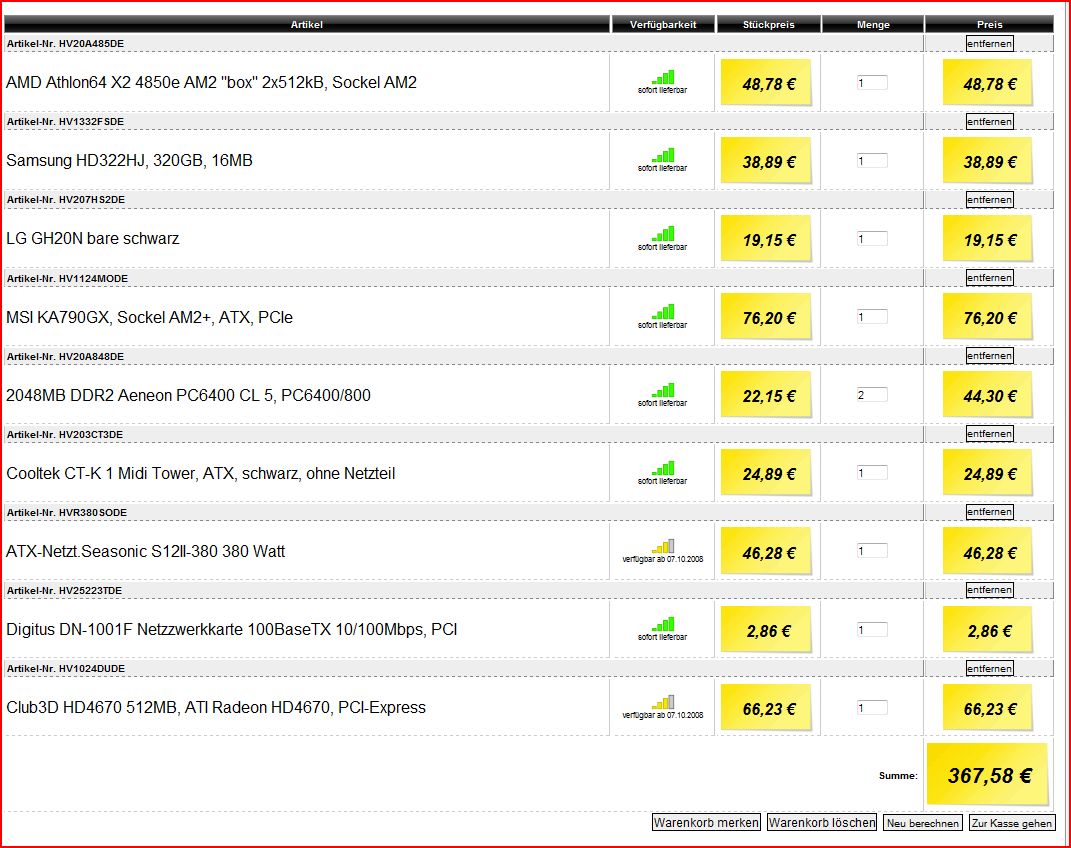Remove article HV20A848DE with entfernen
The height and width of the screenshot is (848, 1071).
tap(989, 356)
